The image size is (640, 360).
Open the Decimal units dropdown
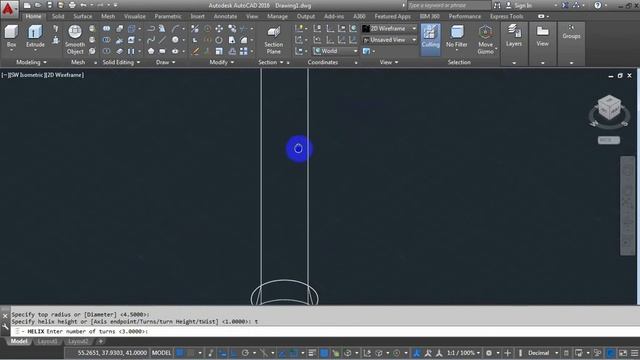click(542, 353)
